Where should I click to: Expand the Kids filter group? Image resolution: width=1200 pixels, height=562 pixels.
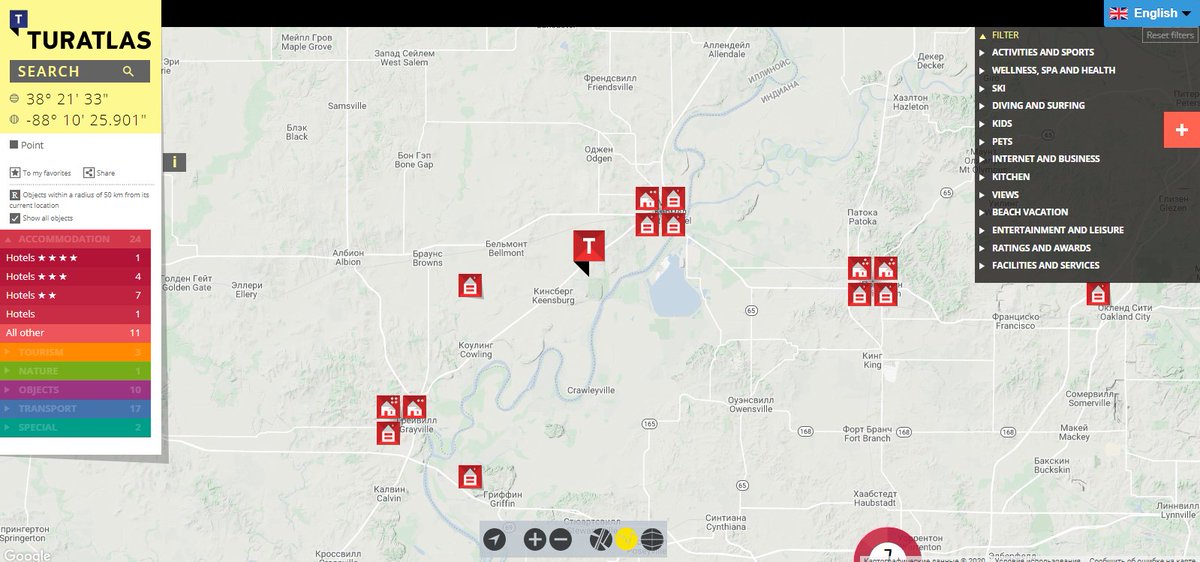pos(1001,124)
